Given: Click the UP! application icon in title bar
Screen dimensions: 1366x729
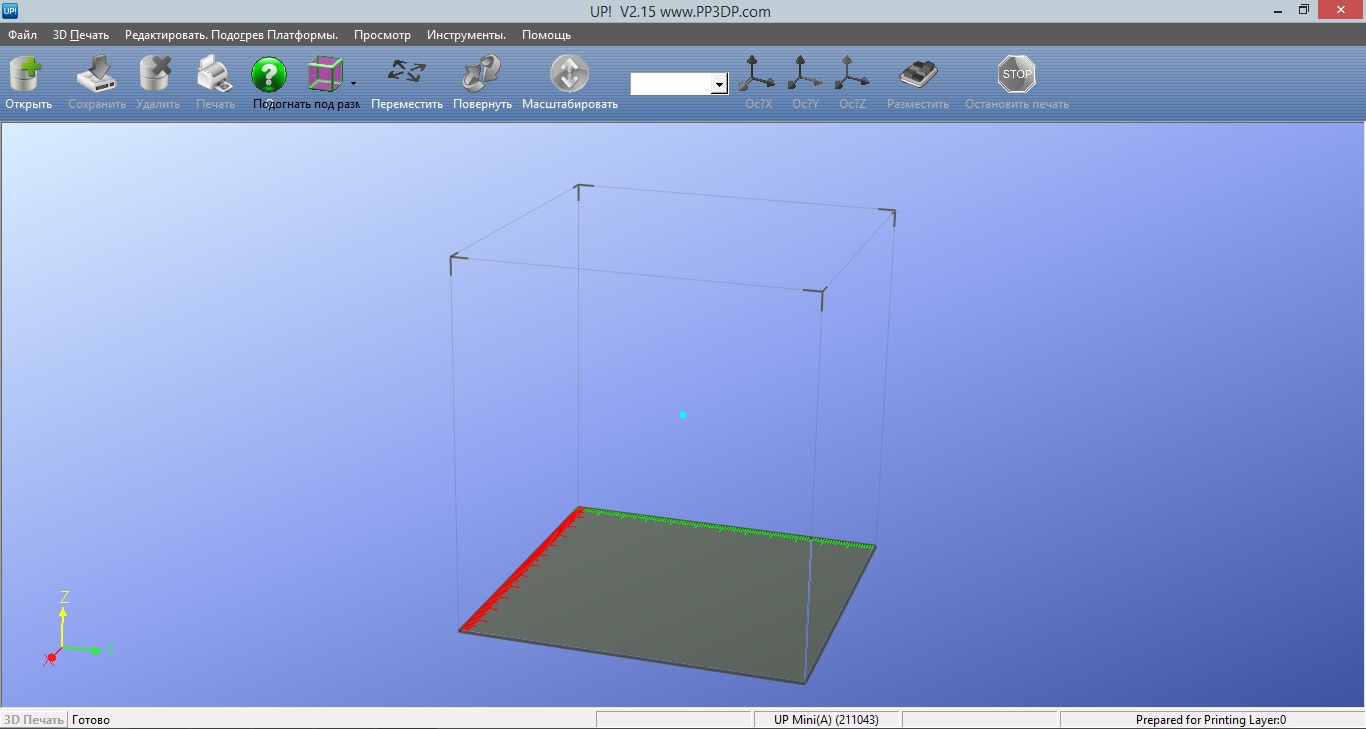Looking at the screenshot, I should [11, 11].
